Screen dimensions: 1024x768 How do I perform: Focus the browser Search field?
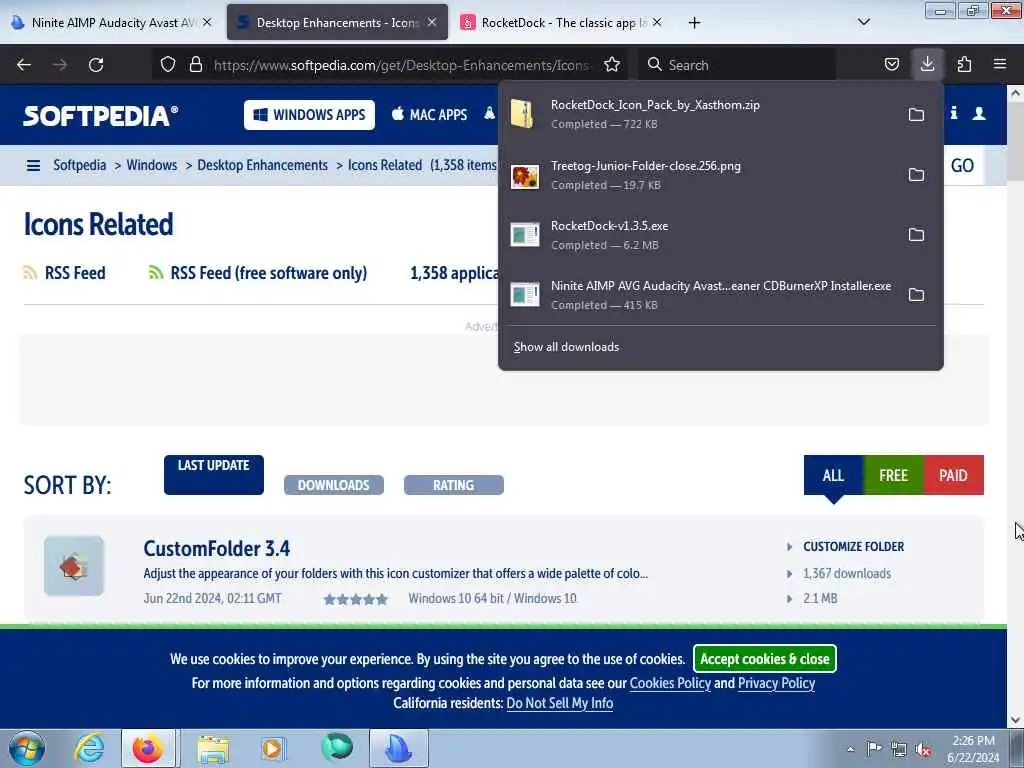(737, 65)
